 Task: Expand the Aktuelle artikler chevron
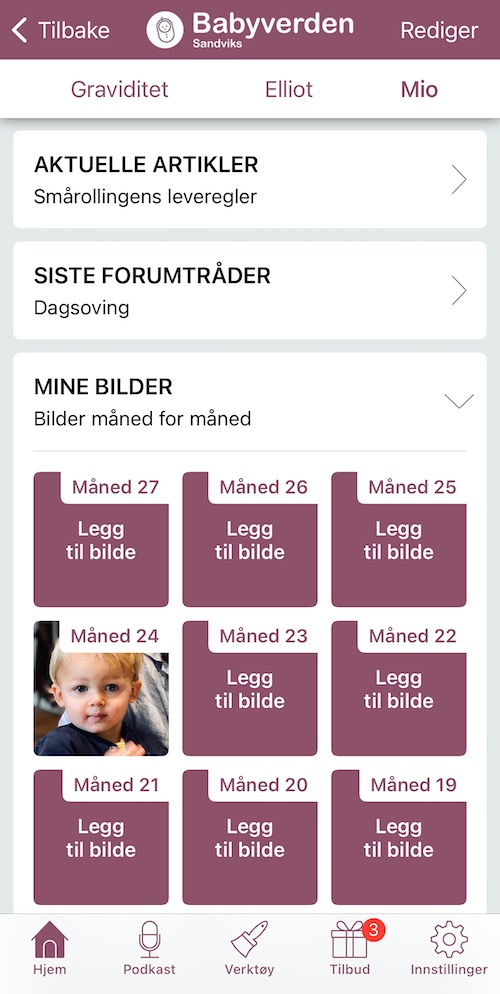[459, 180]
